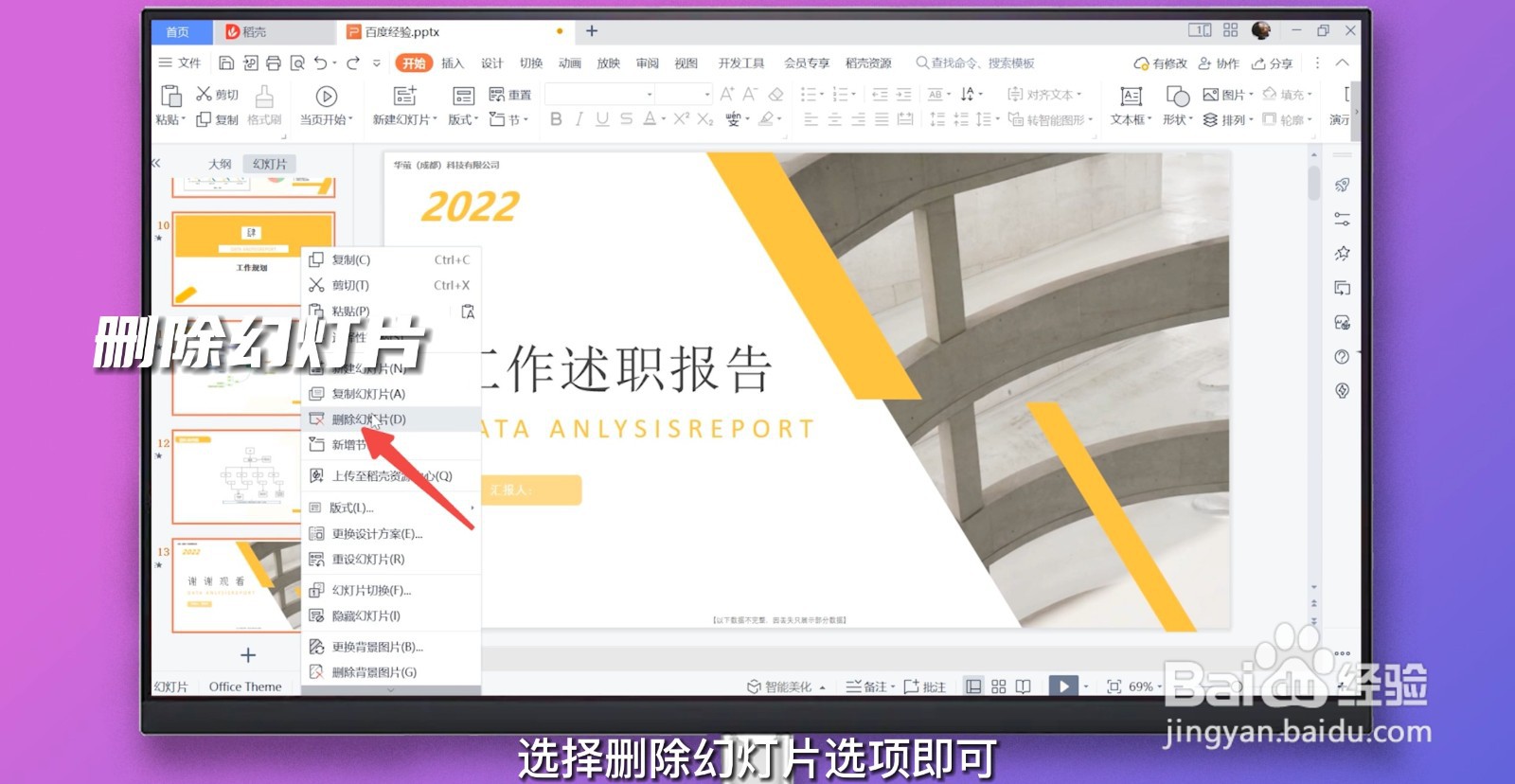Open Reading view book icon in status bar
This screenshot has width=1515, height=784.
tap(1024, 686)
